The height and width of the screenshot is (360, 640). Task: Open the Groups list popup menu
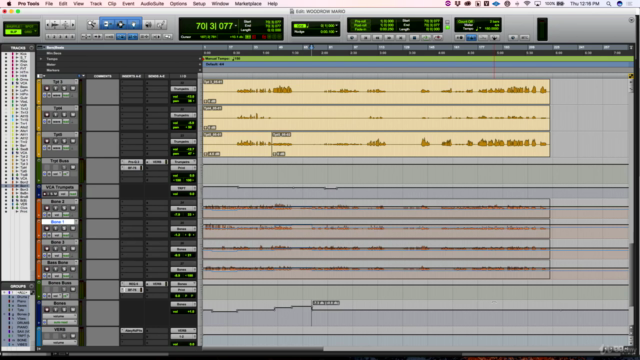(31, 286)
